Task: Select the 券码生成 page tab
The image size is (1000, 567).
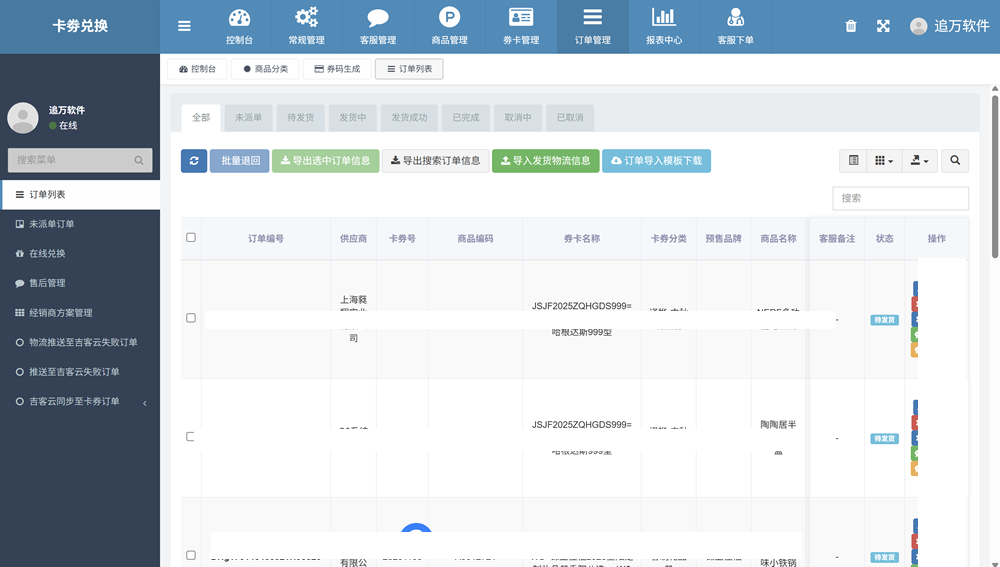Action: 335,69
